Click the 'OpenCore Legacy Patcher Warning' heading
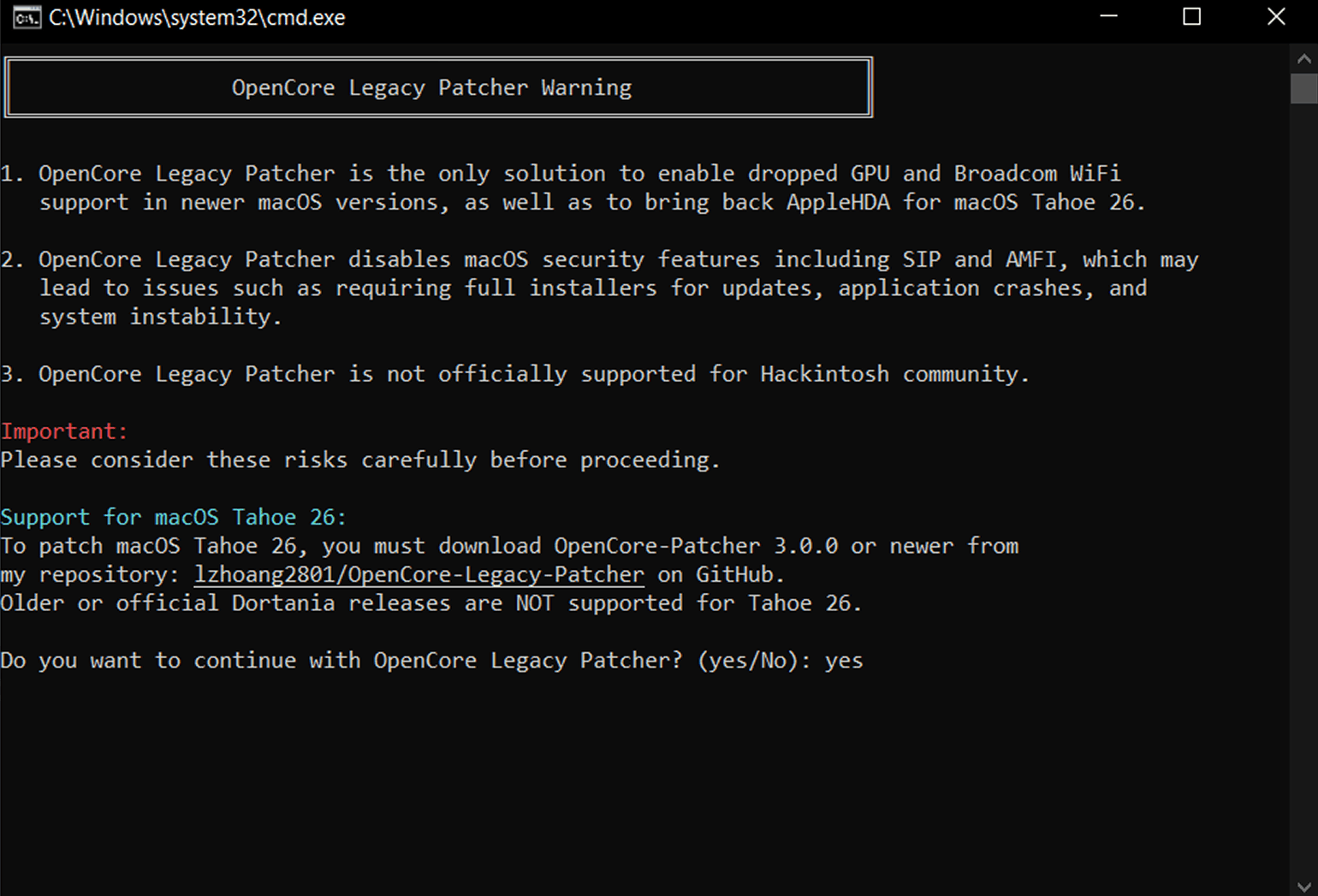The height and width of the screenshot is (896, 1318). tap(431, 87)
